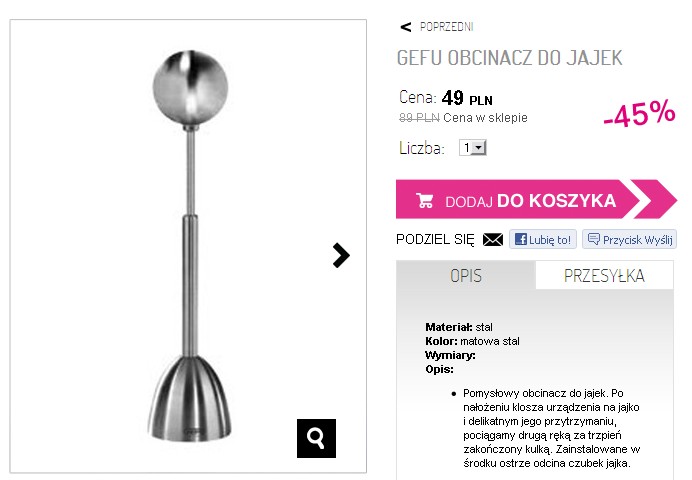Open the Liczba quantity dropdown

(x=473, y=148)
